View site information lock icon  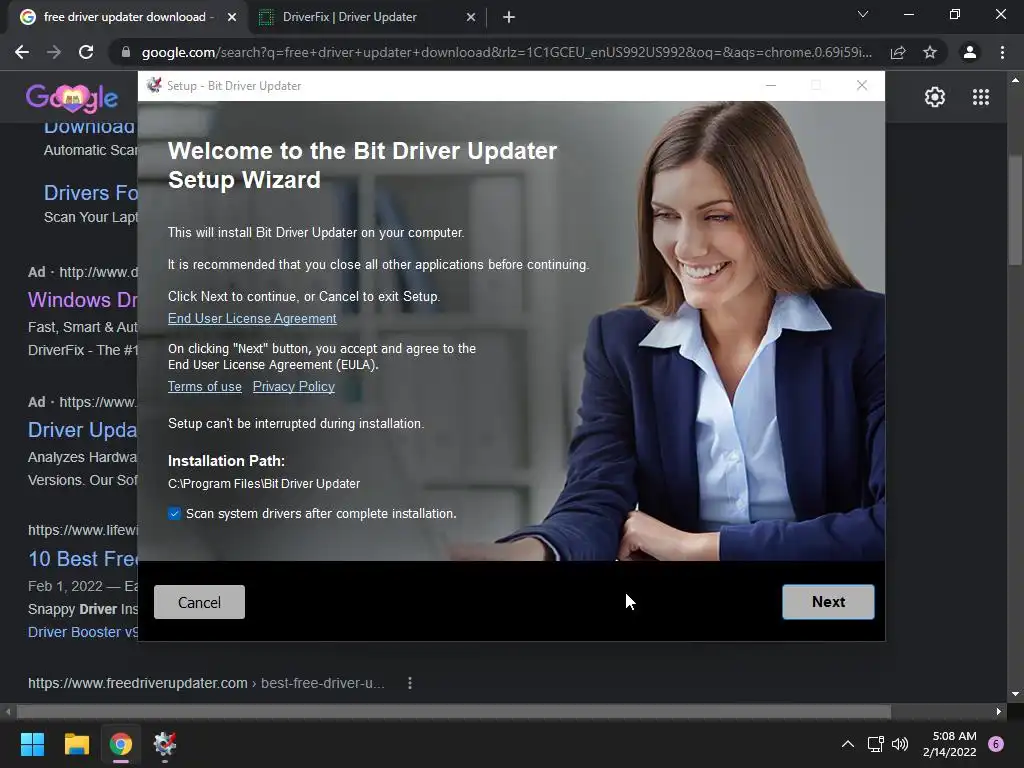pyautogui.click(x=126, y=52)
